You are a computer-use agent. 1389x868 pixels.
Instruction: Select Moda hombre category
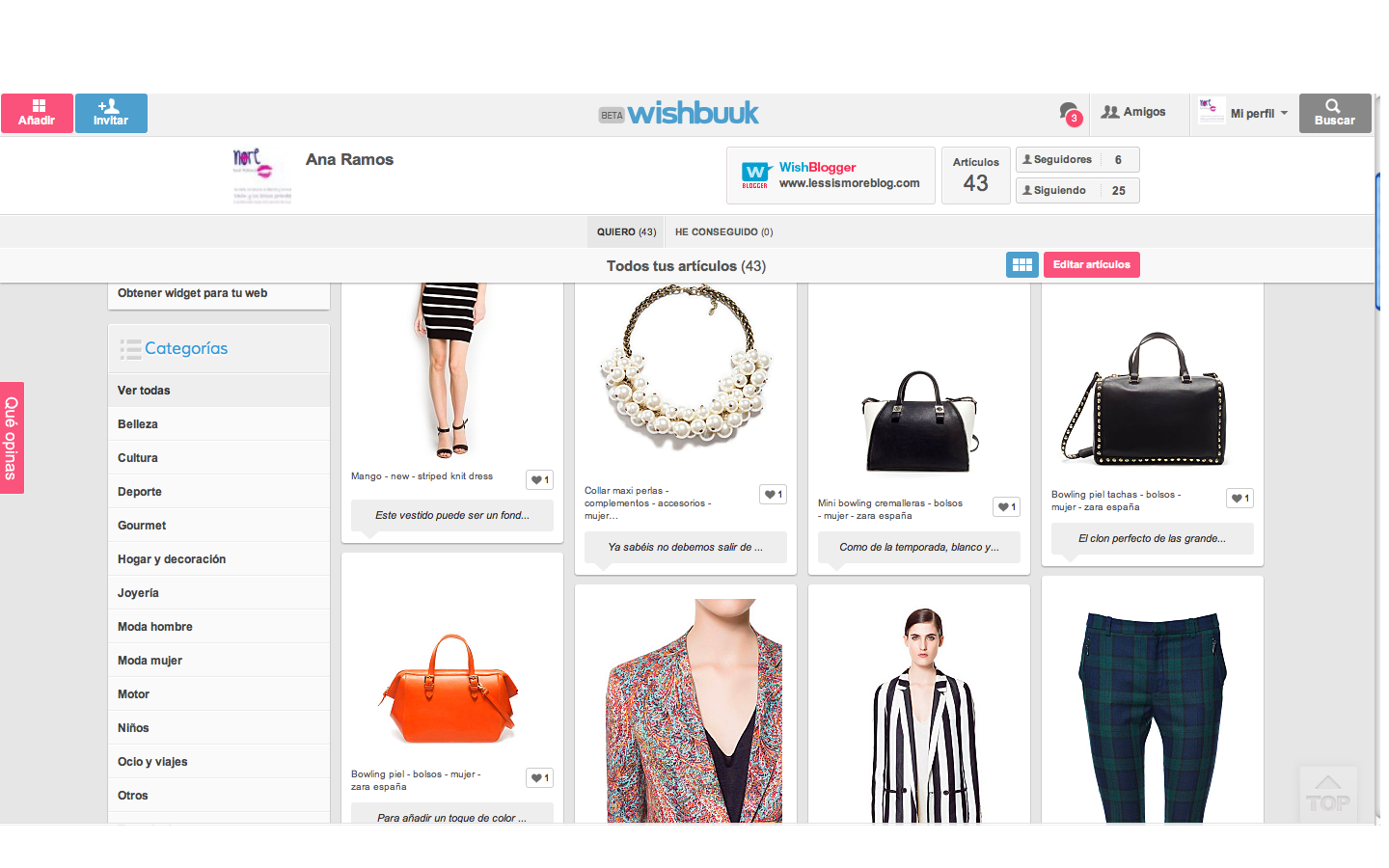219,627
